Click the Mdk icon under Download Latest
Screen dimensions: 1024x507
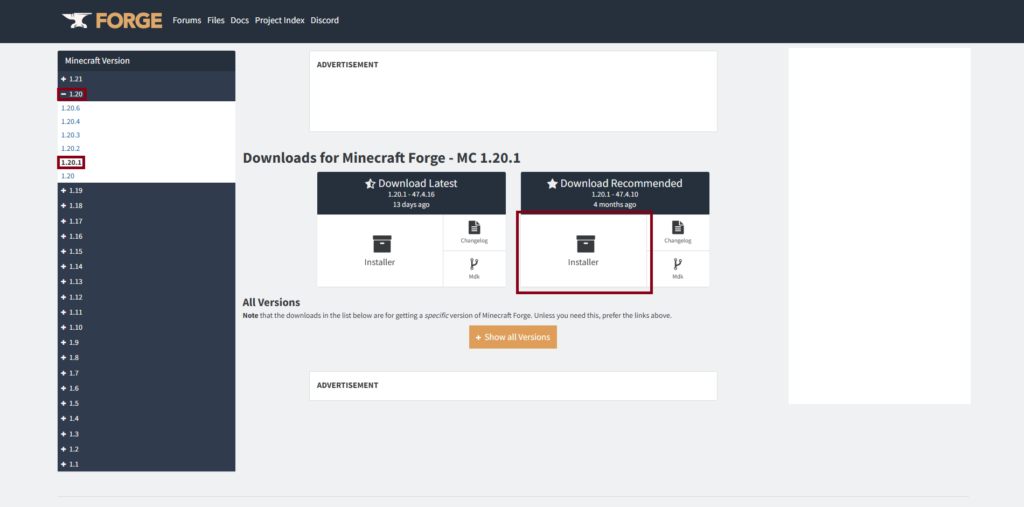[x=474, y=265]
